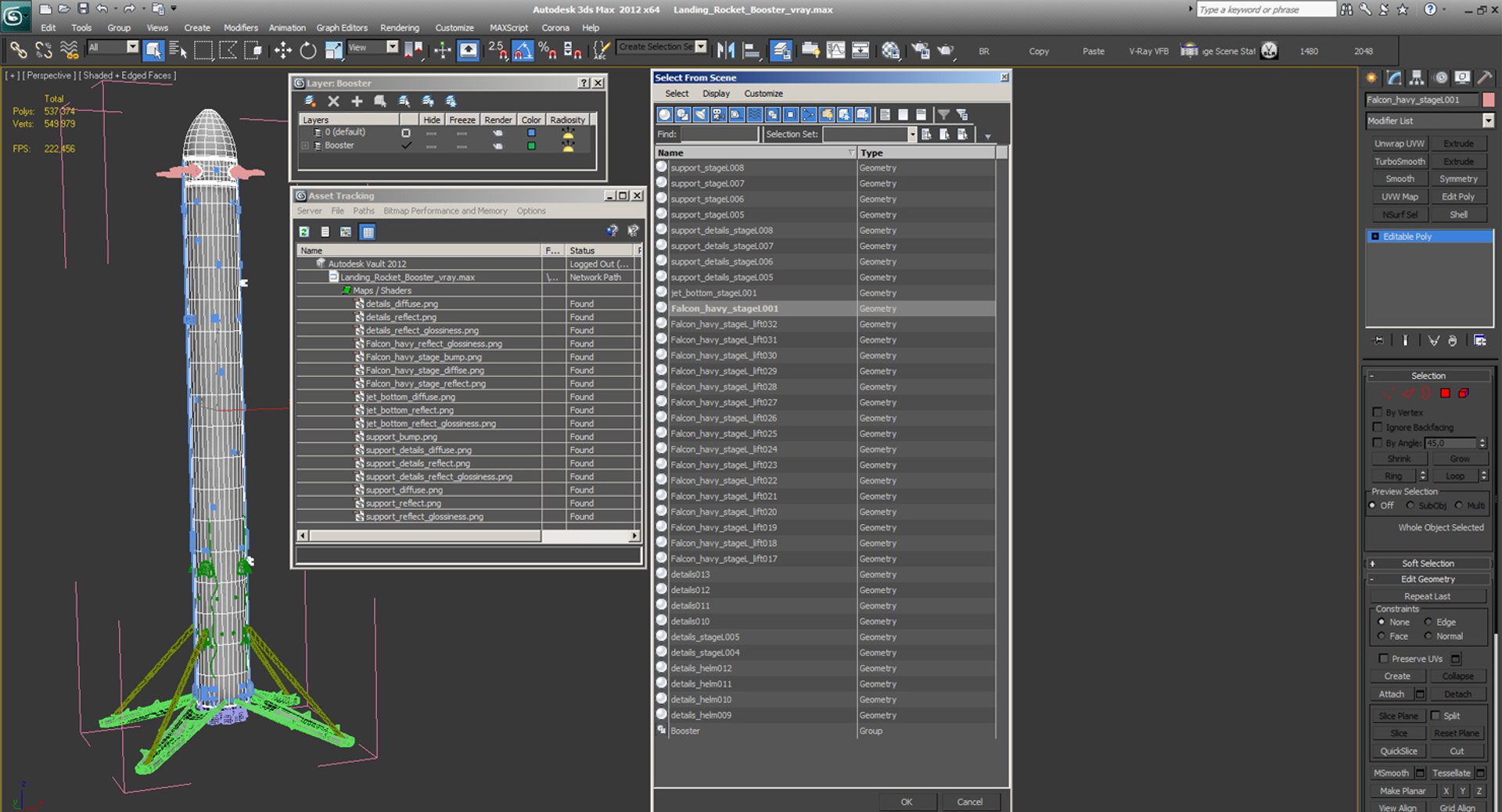The height and width of the screenshot is (812, 1502).
Task: Select the SubObj preview selection radio
Action: (1410, 505)
